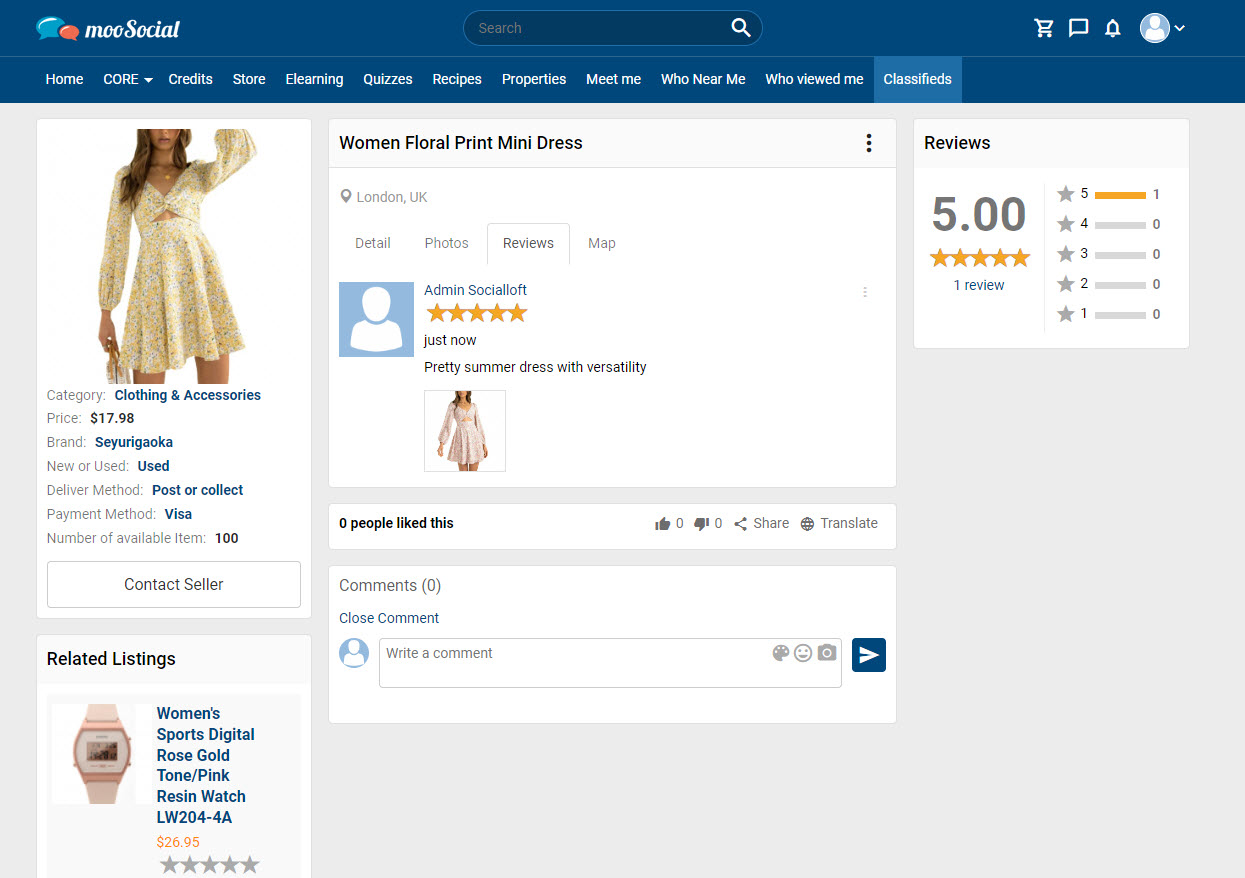This screenshot has width=1245, height=878.
Task: Open Clothing & Accessories category link
Action: pyautogui.click(x=188, y=395)
